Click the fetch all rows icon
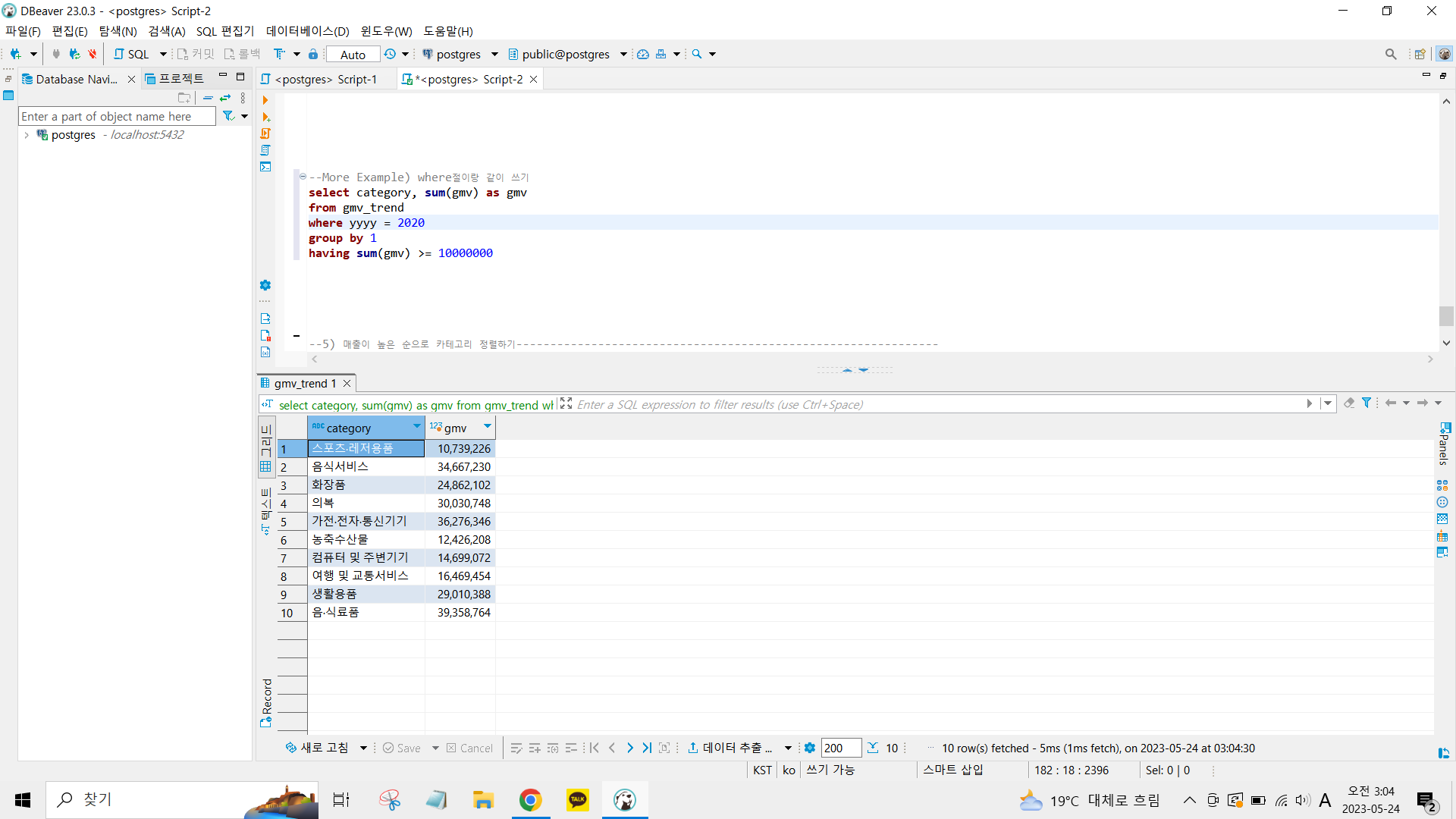 [x=873, y=748]
